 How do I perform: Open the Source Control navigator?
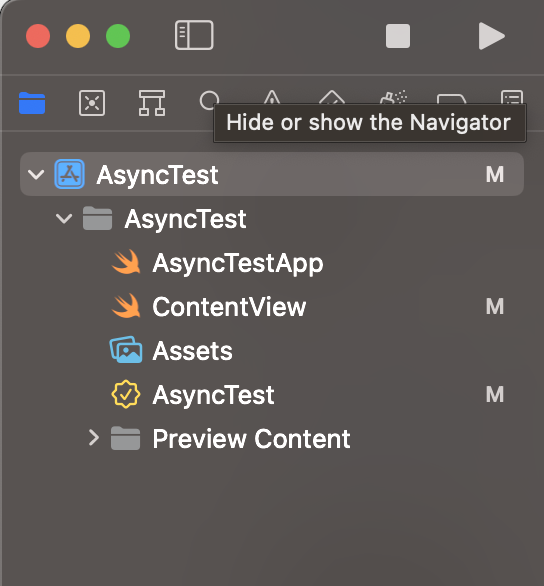pos(92,103)
